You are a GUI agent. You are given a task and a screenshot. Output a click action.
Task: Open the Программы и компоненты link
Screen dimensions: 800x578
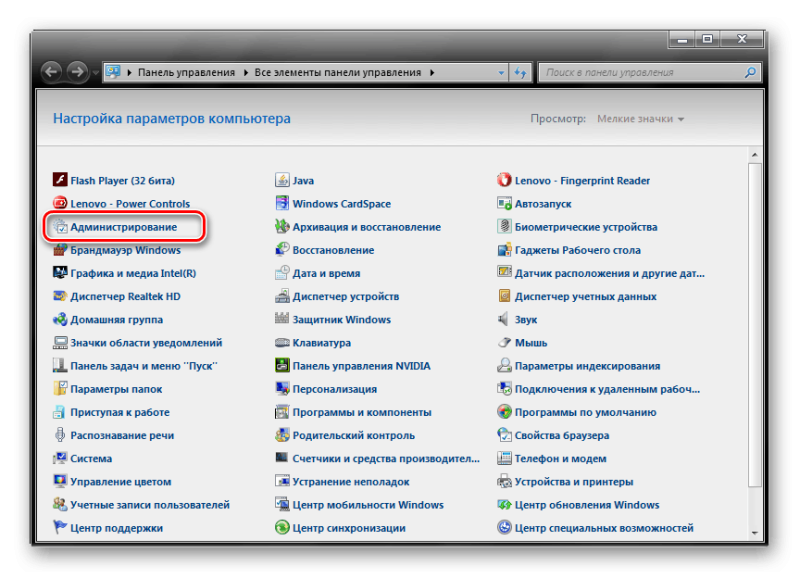pyautogui.click(x=362, y=412)
